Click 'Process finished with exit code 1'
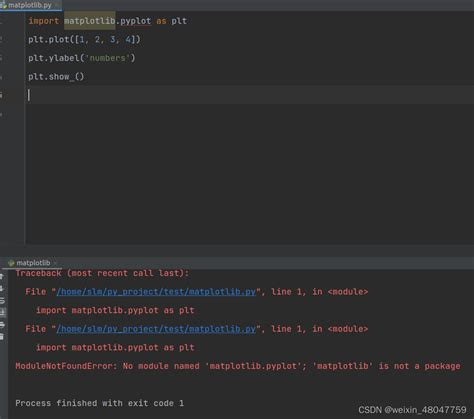Viewport: 474px width, 419px height. pos(99,403)
